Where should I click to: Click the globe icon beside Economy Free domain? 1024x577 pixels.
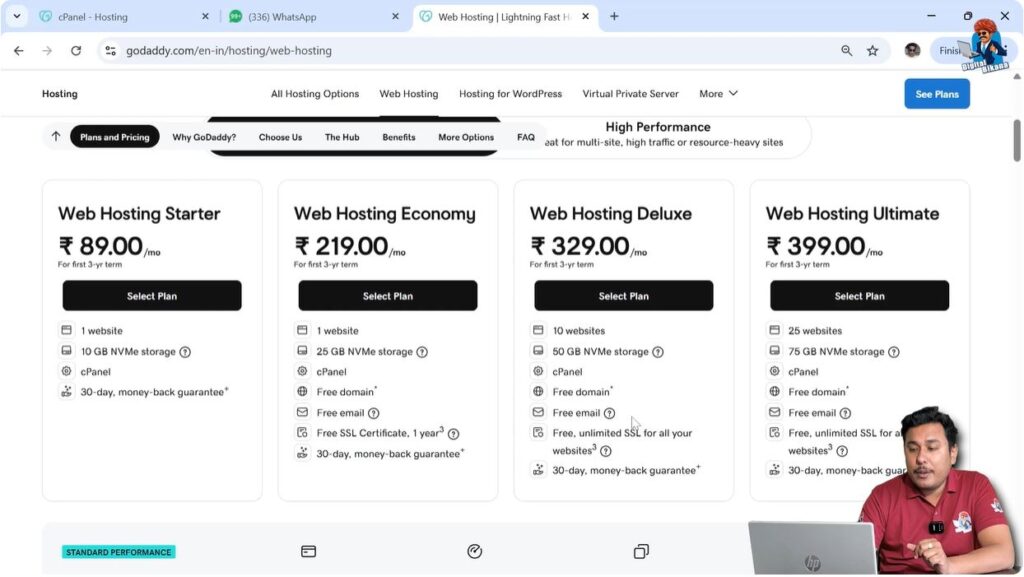coord(302,392)
